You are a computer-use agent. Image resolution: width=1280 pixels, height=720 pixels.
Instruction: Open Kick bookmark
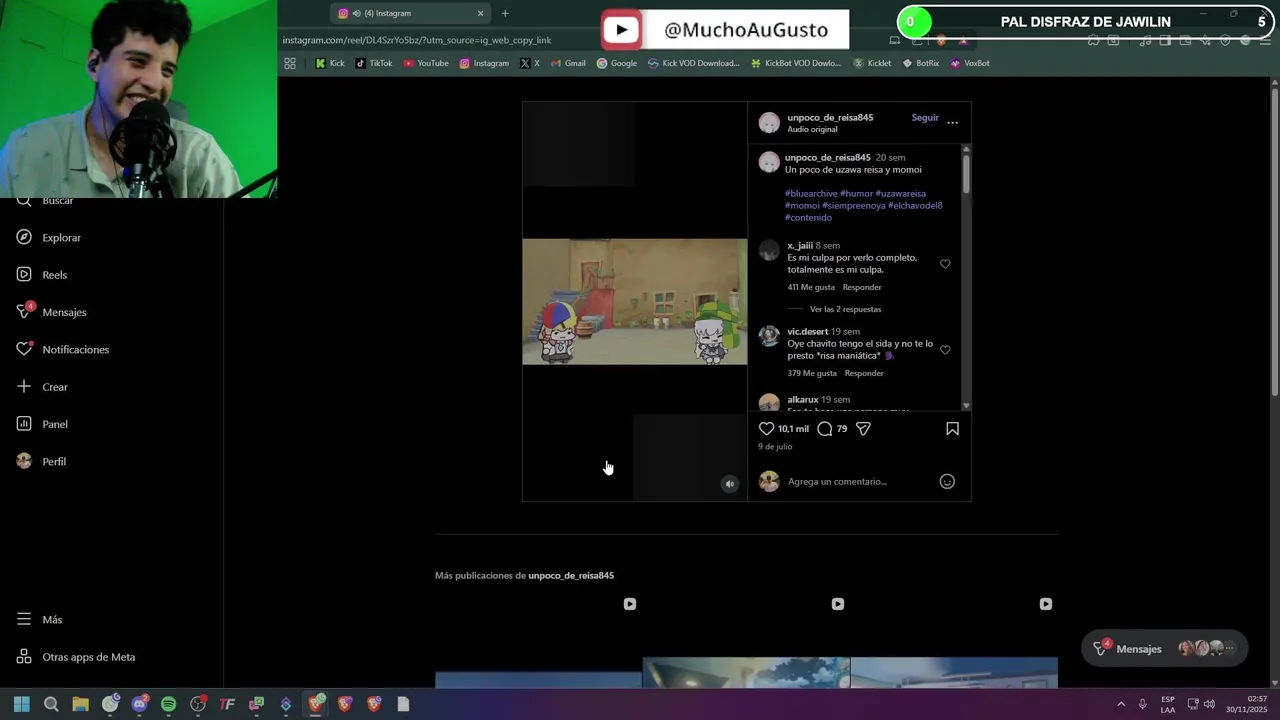[x=330, y=63]
